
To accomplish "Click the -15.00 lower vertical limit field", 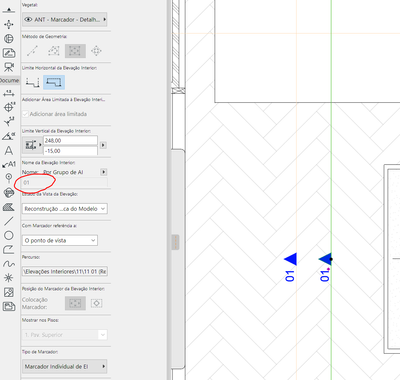I will click(x=70, y=151).
